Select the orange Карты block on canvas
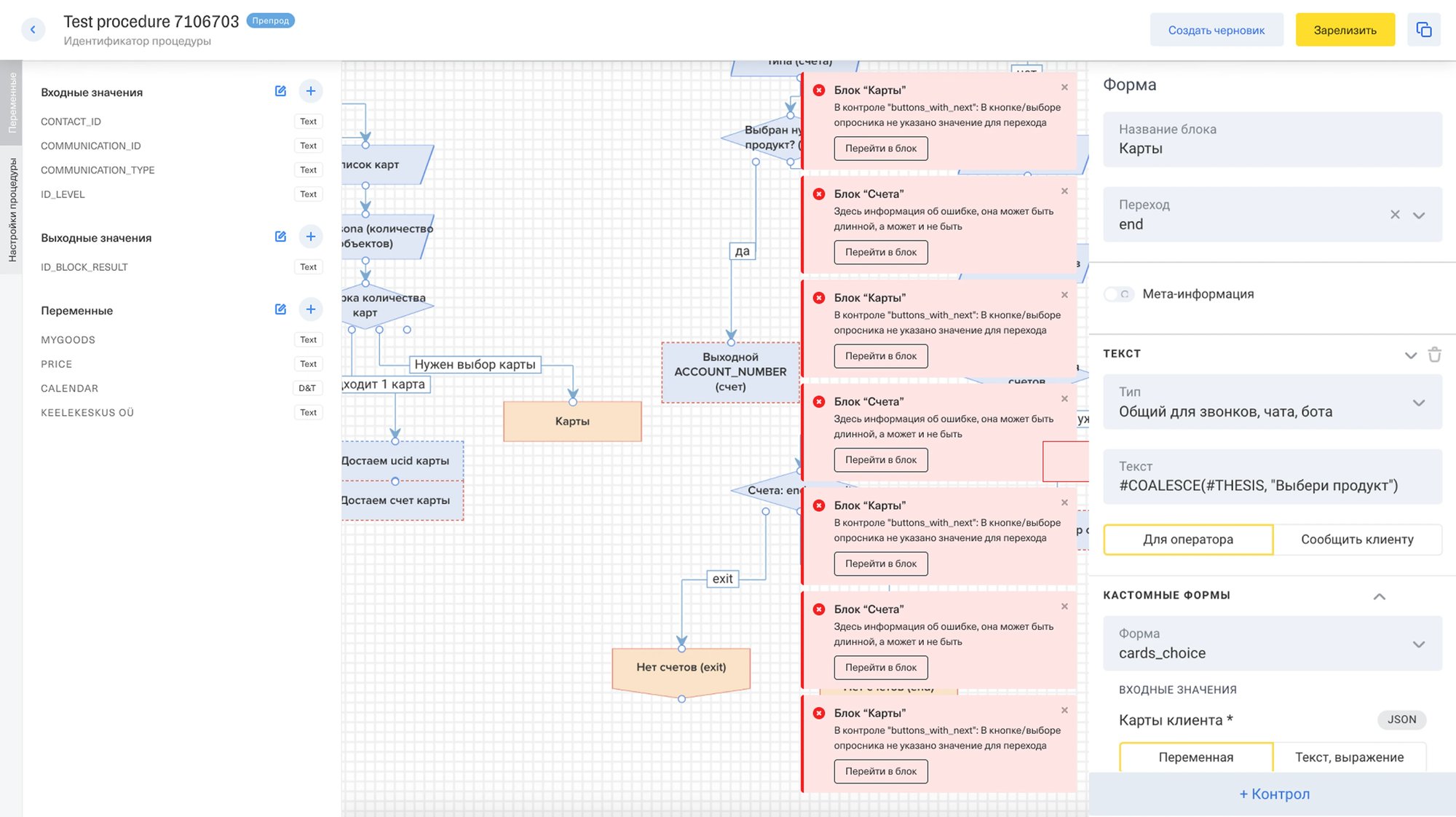1456x817 pixels. coord(572,422)
